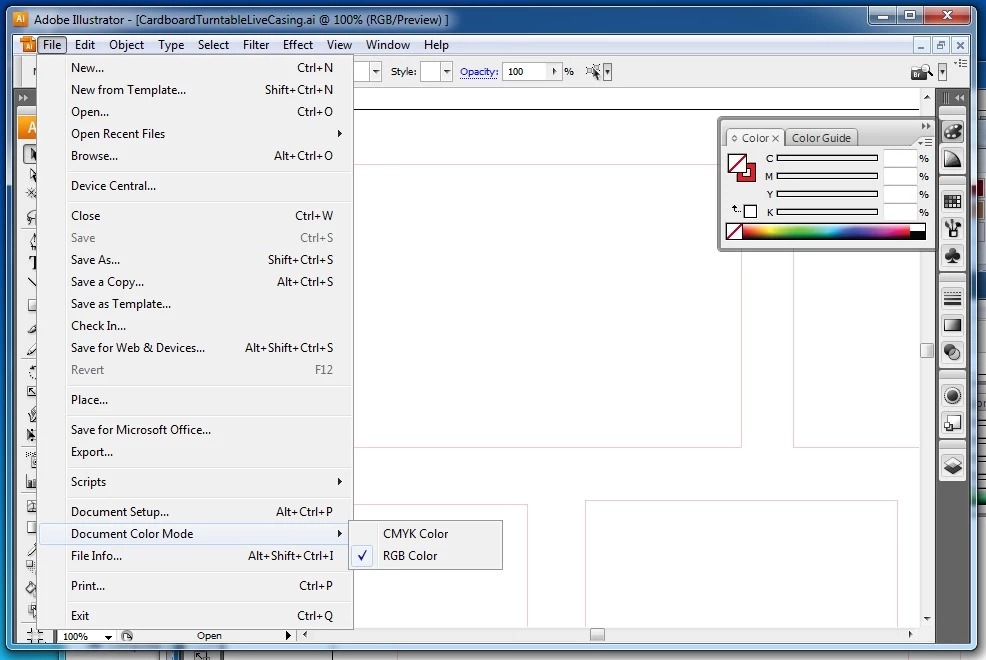The image size is (986, 660).
Task: Open the Edit menu
Action: [84, 45]
